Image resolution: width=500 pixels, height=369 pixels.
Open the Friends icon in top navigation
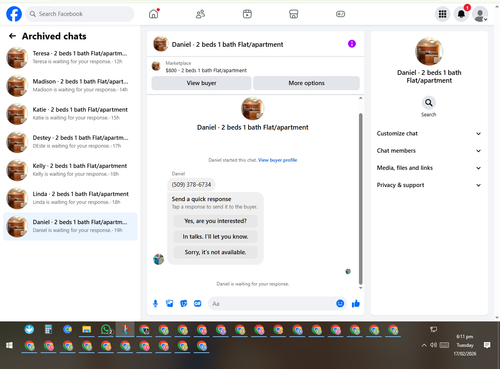coord(200,14)
